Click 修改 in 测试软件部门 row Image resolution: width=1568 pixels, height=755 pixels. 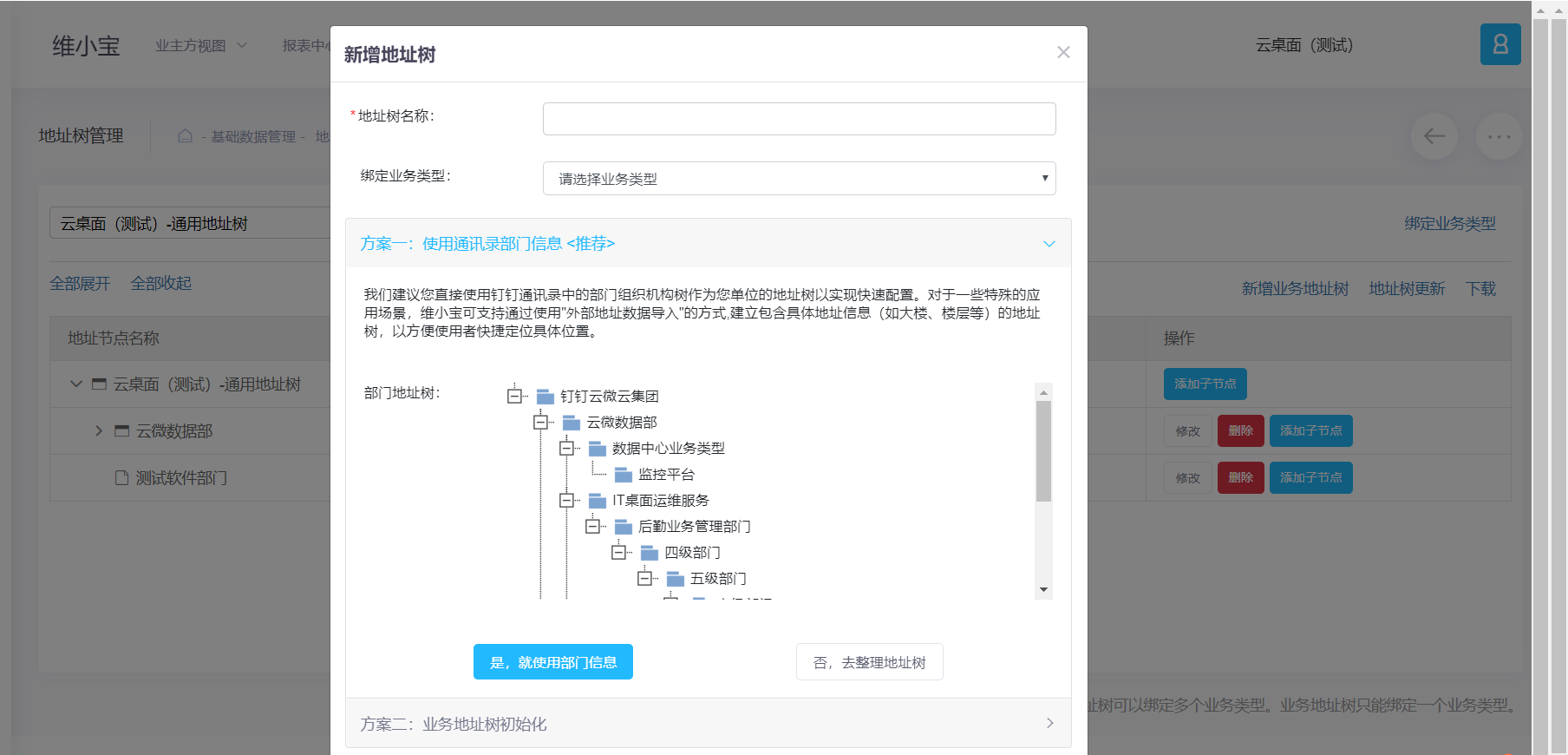pyautogui.click(x=1188, y=477)
